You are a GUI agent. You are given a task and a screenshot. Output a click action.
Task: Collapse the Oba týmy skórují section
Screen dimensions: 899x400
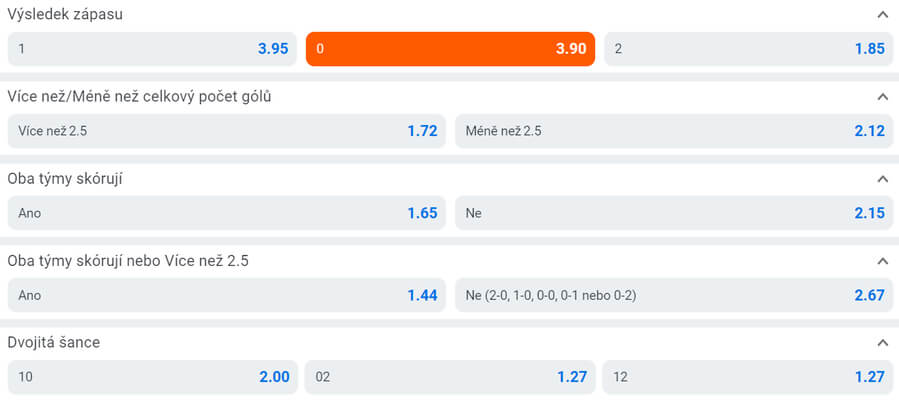[x=882, y=179]
